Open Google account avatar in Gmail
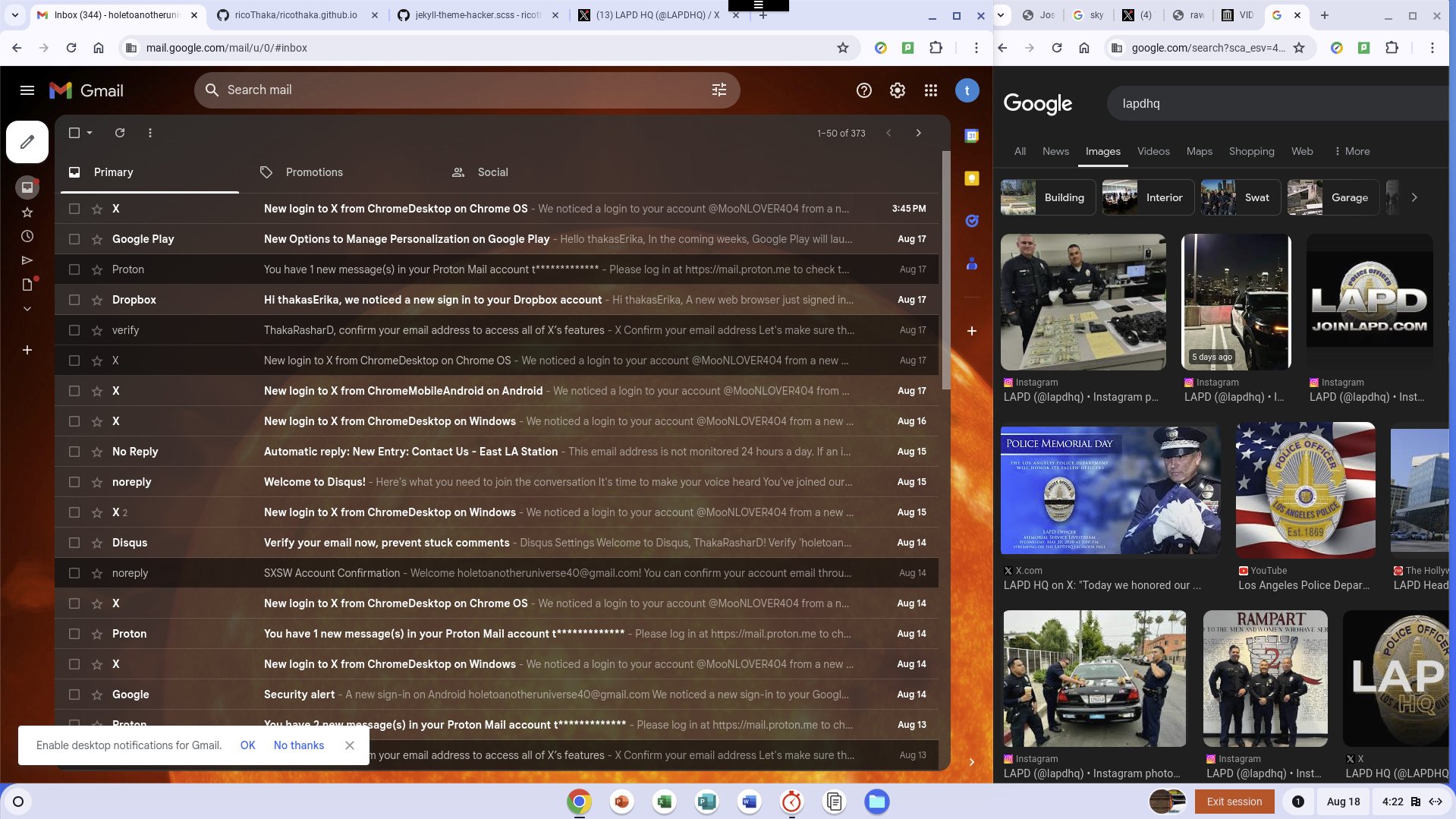1456x819 pixels. pos(967,90)
